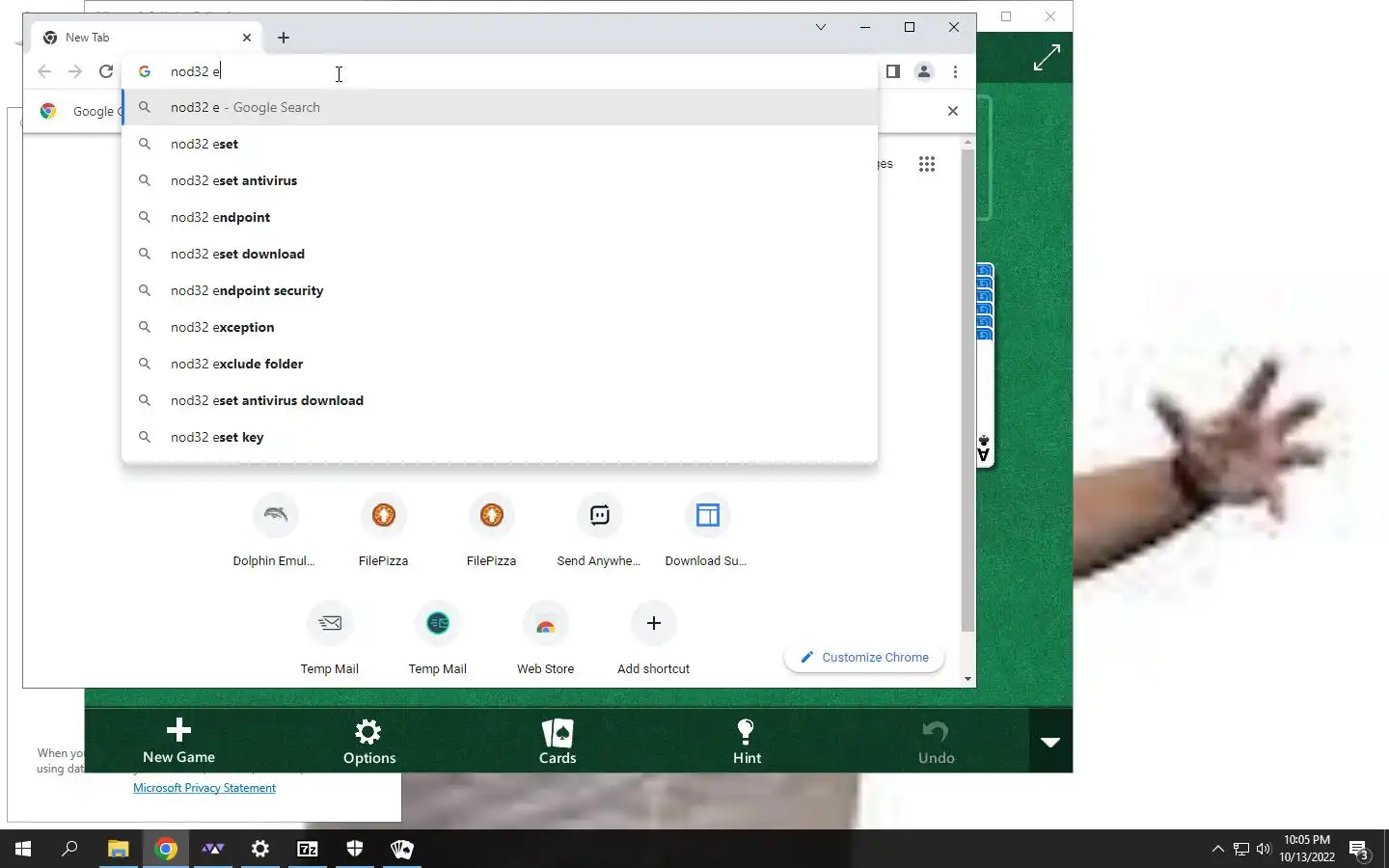
Task: Open the Send Anywhe... shortcut
Action: 599,530
